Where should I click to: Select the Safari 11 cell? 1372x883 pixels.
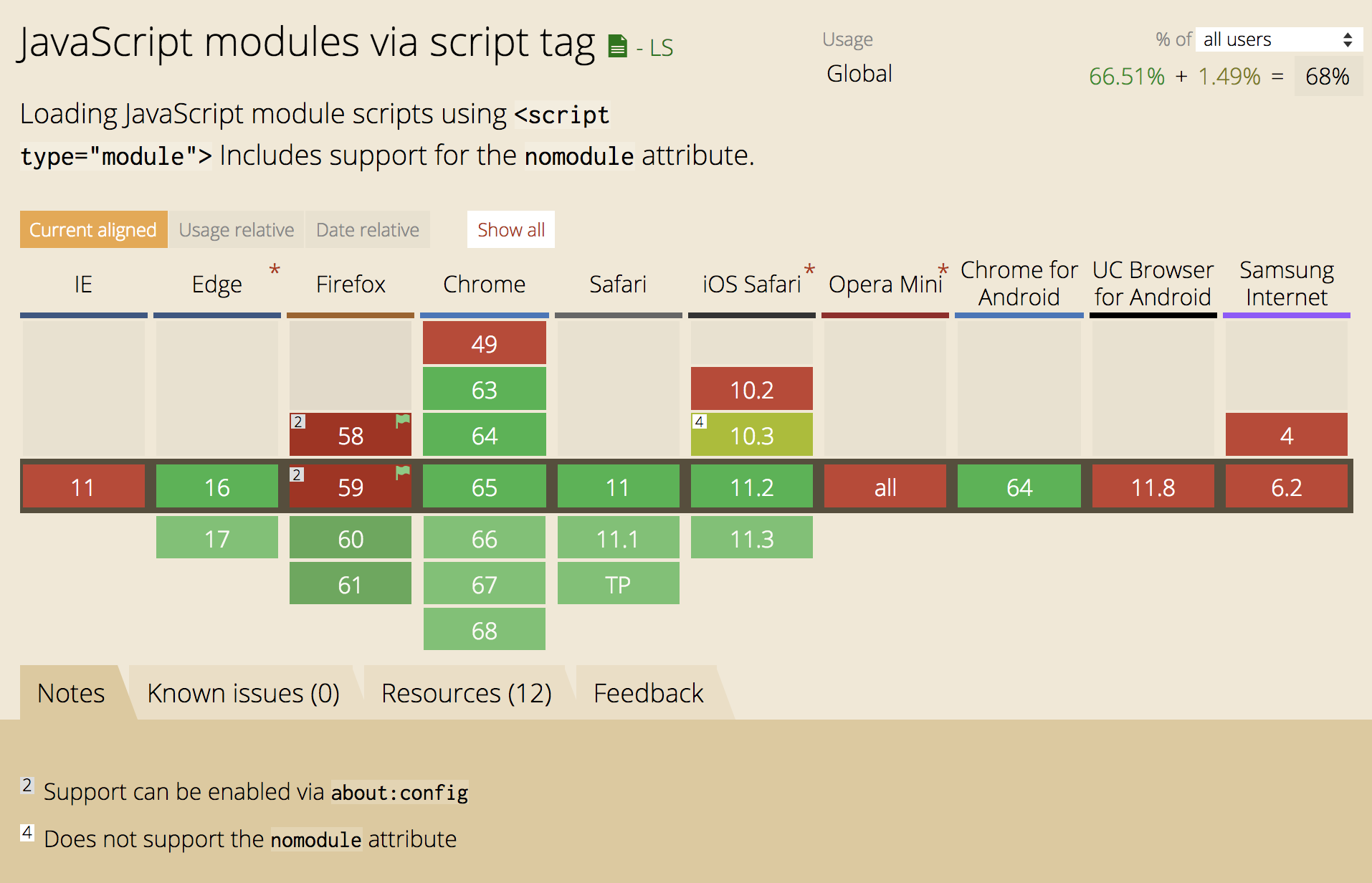coord(619,487)
